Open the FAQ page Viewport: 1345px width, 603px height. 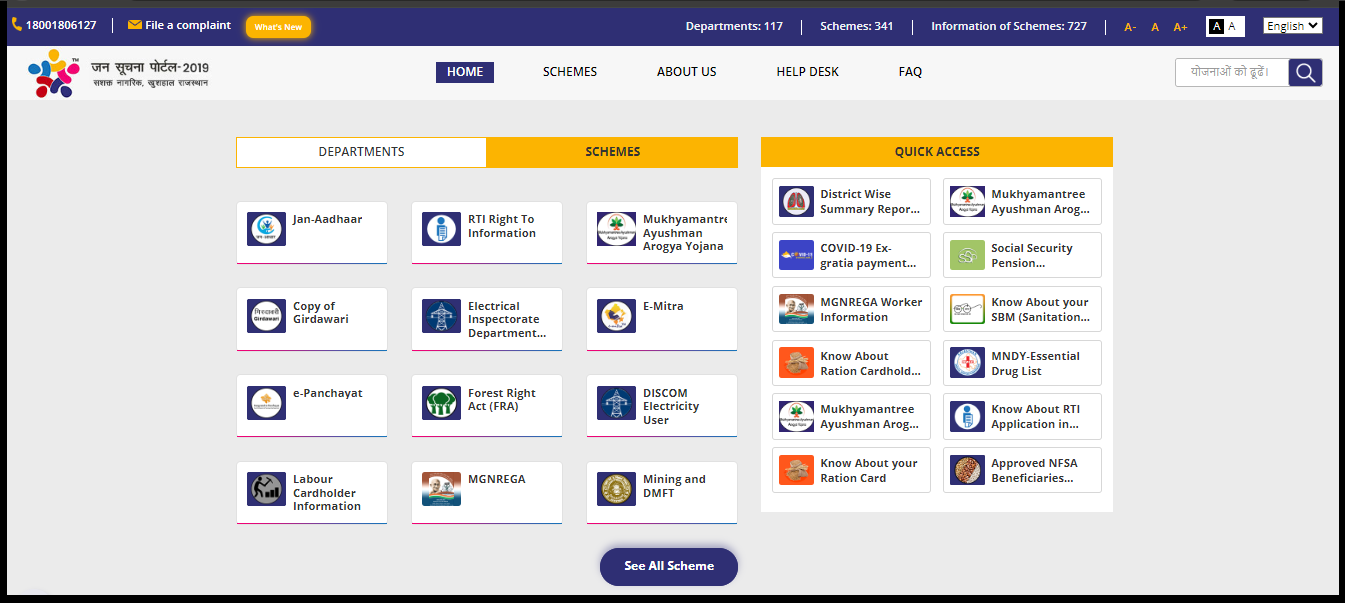pos(910,72)
